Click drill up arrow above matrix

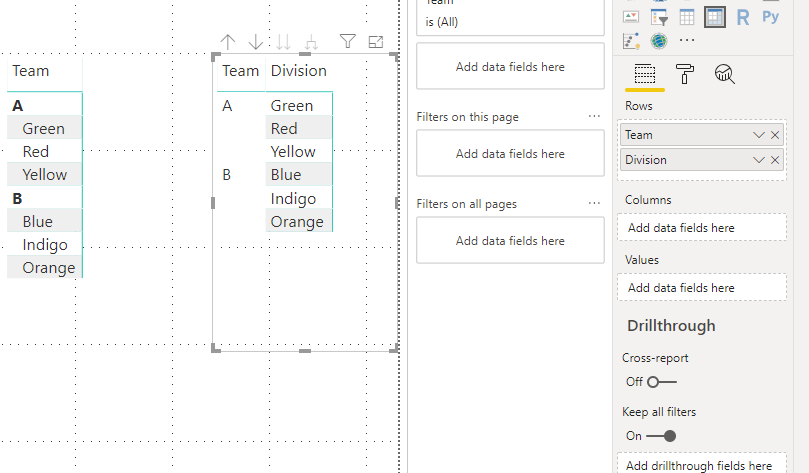(x=228, y=42)
